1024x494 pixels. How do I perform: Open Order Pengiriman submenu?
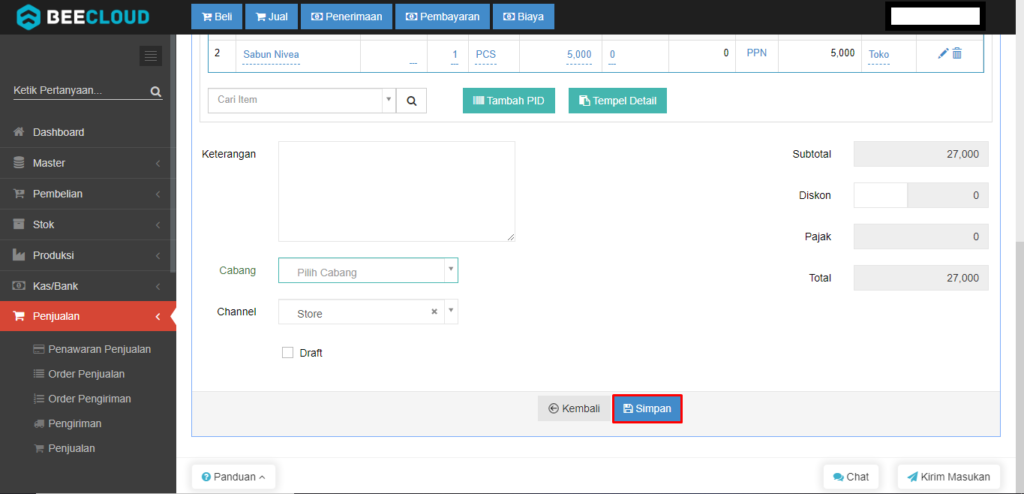tap(82, 399)
